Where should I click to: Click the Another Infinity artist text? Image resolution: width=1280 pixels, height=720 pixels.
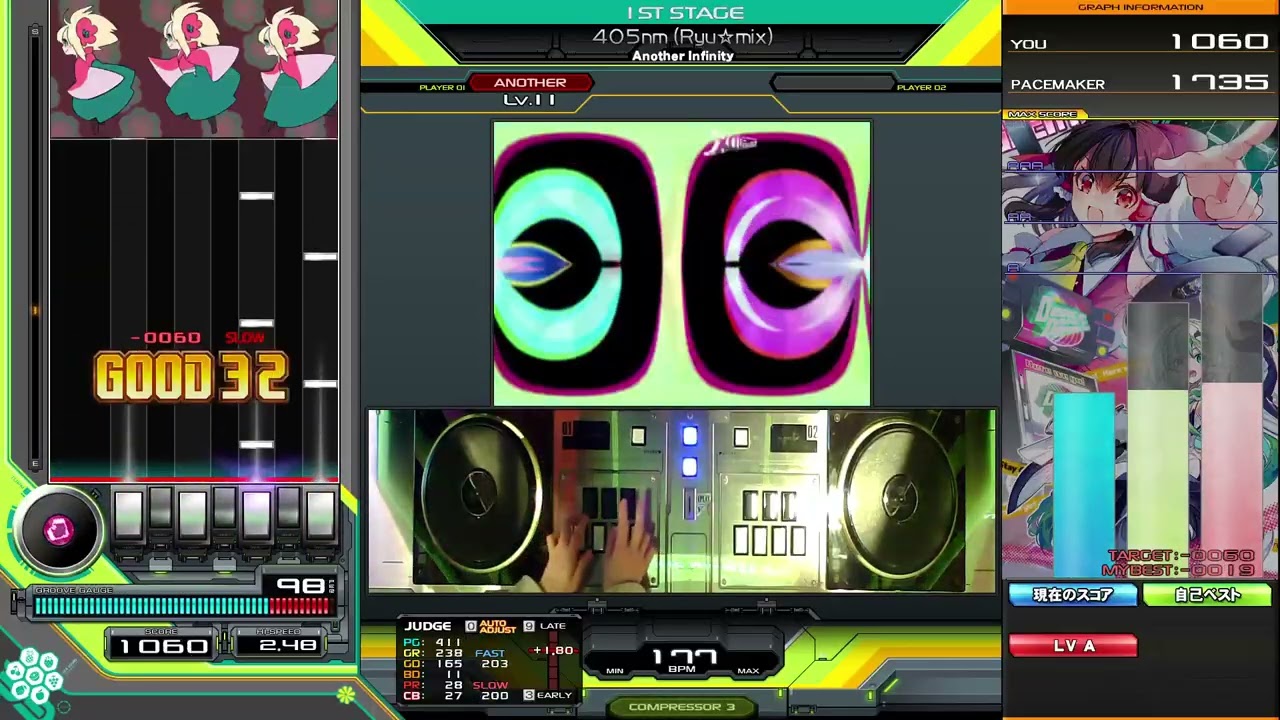(x=683, y=56)
